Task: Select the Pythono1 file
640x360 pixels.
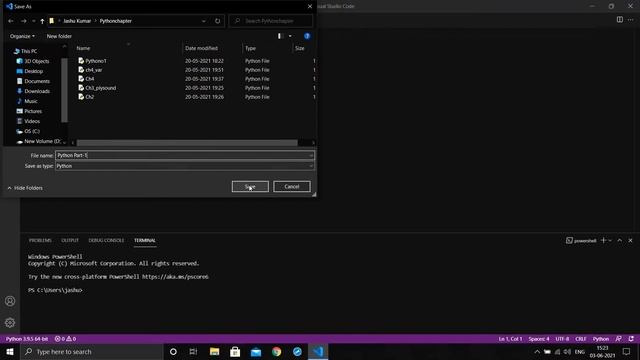Action: coord(92,61)
